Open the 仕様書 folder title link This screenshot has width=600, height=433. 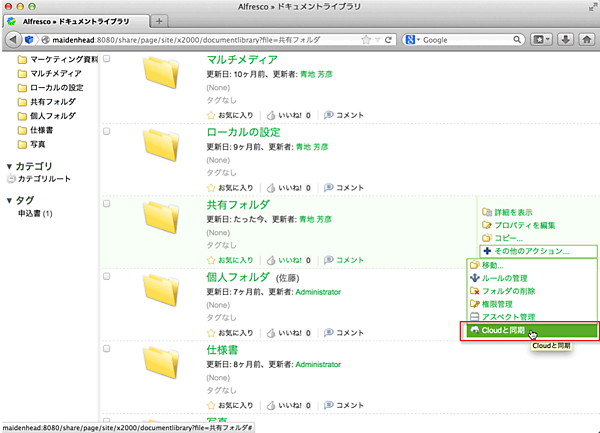[225, 349]
